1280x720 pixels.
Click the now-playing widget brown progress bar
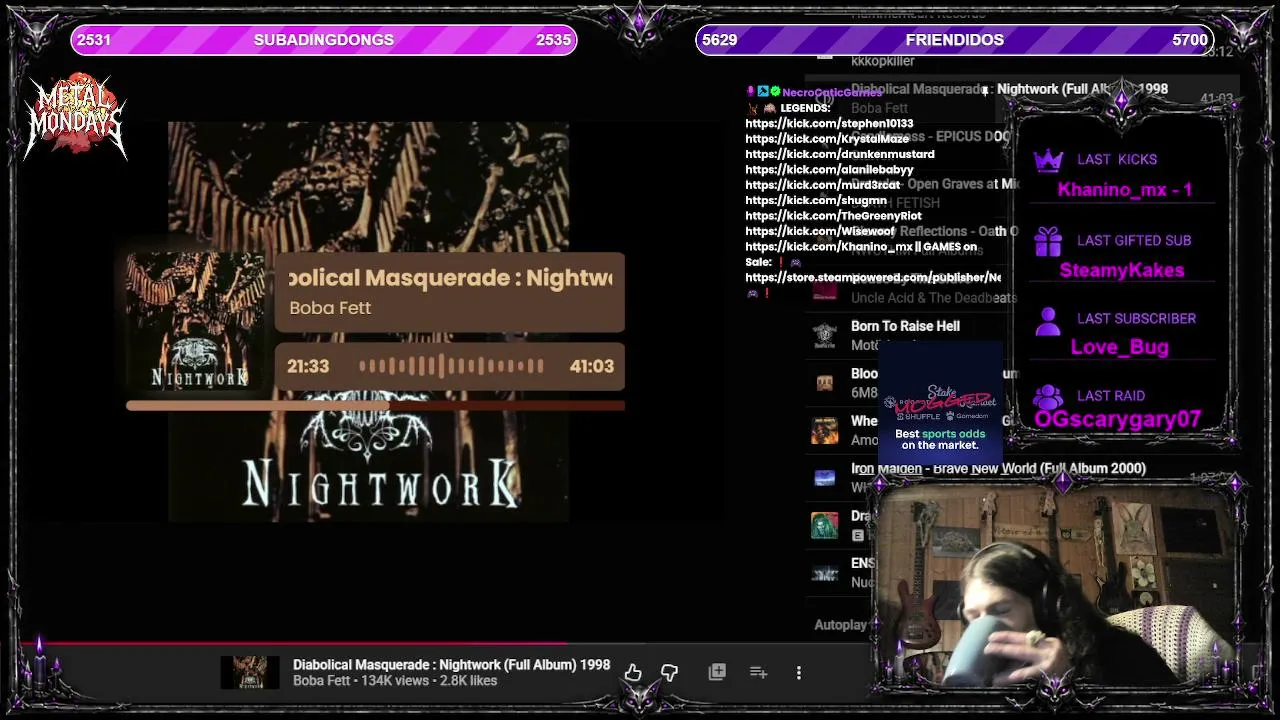click(375, 406)
